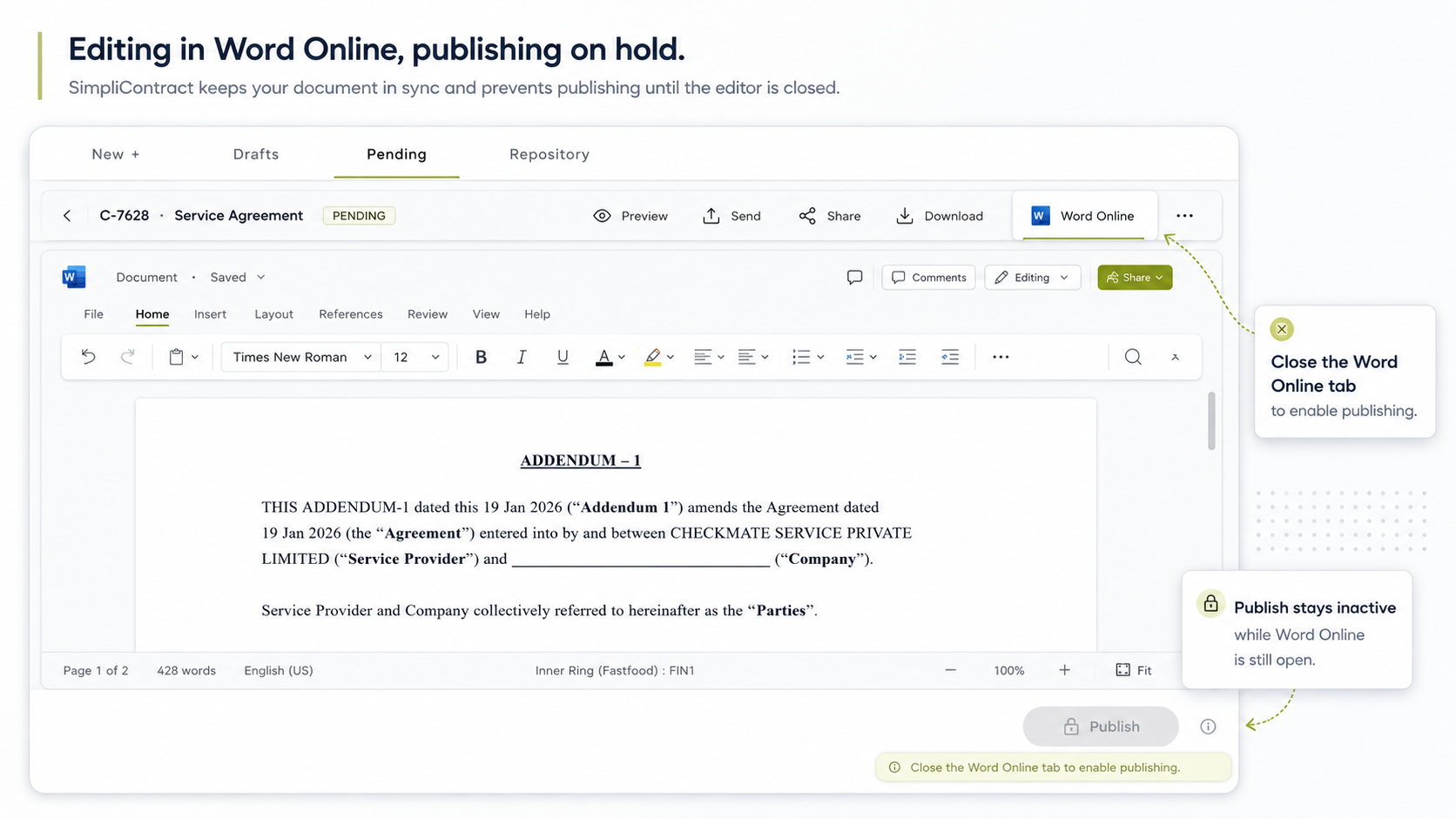The image size is (1456, 819).
Task: Open the font color dropdown arrow
Action: [x=622, y=357]
